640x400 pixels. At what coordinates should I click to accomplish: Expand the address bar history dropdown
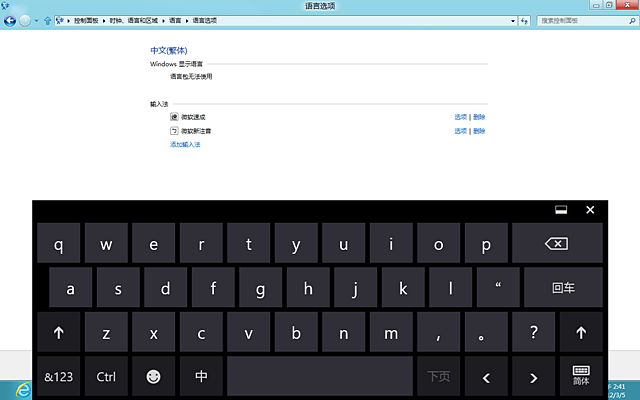tap(513, 21)
